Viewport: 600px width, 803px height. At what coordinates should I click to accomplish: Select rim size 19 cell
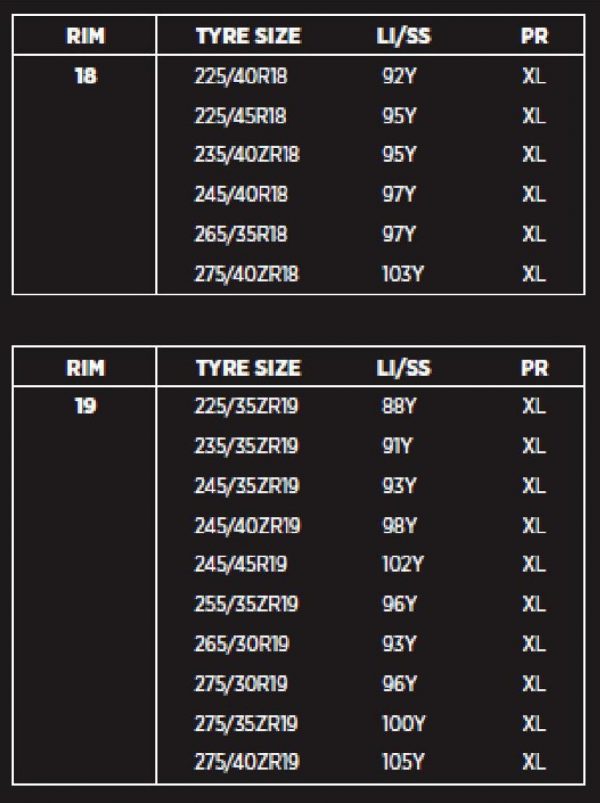(85, 407)
